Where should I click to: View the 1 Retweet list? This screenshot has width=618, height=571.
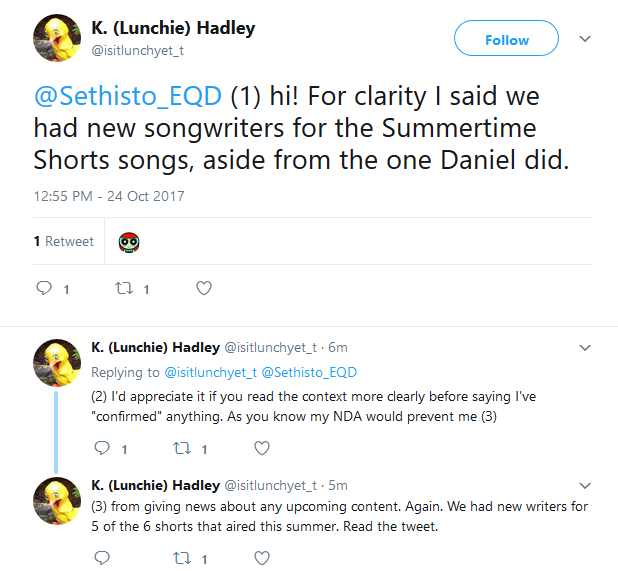coord(64,241)
